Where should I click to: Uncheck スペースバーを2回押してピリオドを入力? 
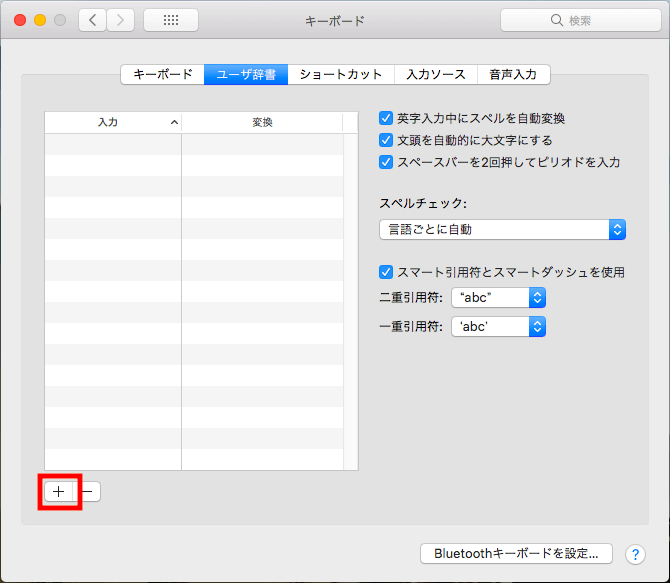pos(386,162)
